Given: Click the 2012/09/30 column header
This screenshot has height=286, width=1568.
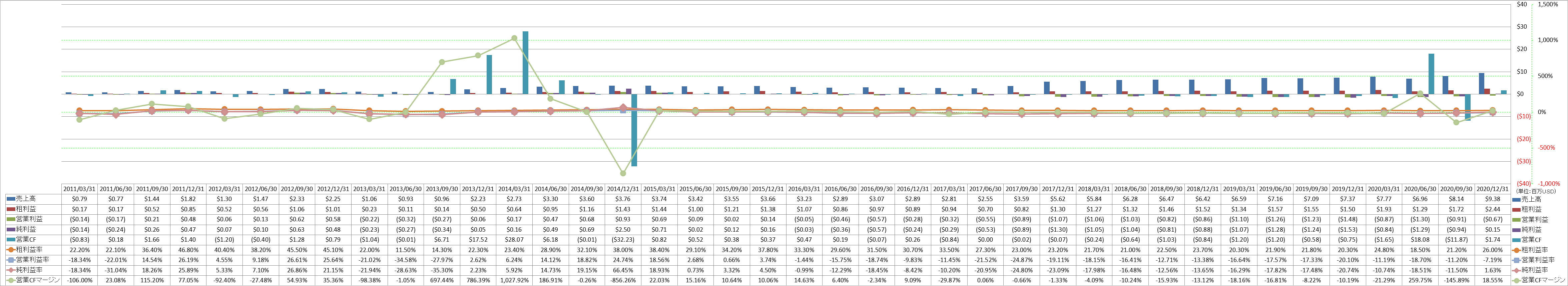Looking at the screenshot, I should (297, 189).
